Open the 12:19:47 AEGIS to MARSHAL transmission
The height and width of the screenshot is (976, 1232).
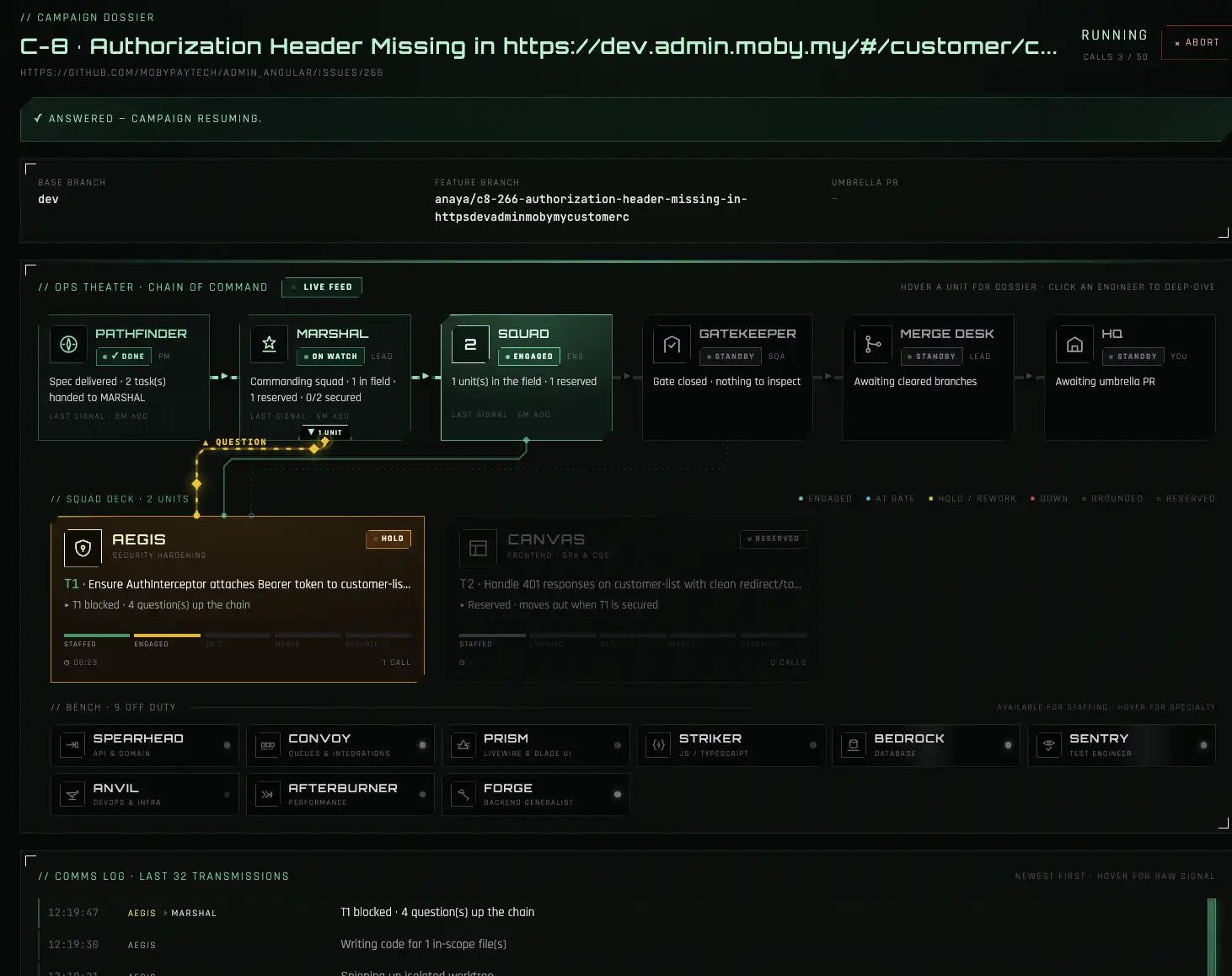[622, 913]
